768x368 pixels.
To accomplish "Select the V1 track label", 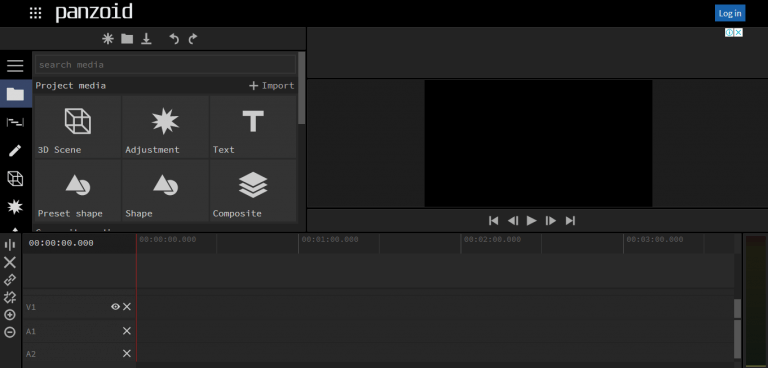I will click(x=31, y=307).
